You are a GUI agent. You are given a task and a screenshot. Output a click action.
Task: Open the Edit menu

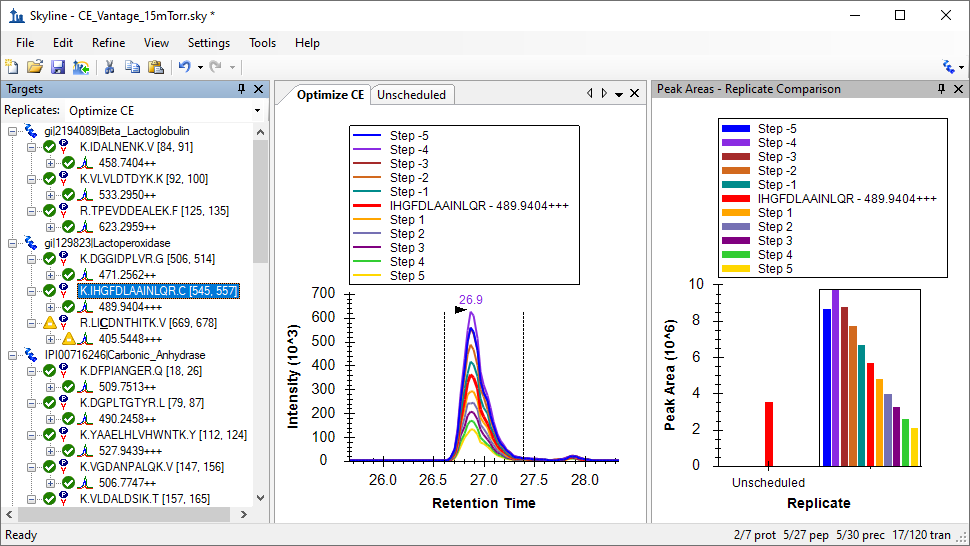tap(62, 43)
